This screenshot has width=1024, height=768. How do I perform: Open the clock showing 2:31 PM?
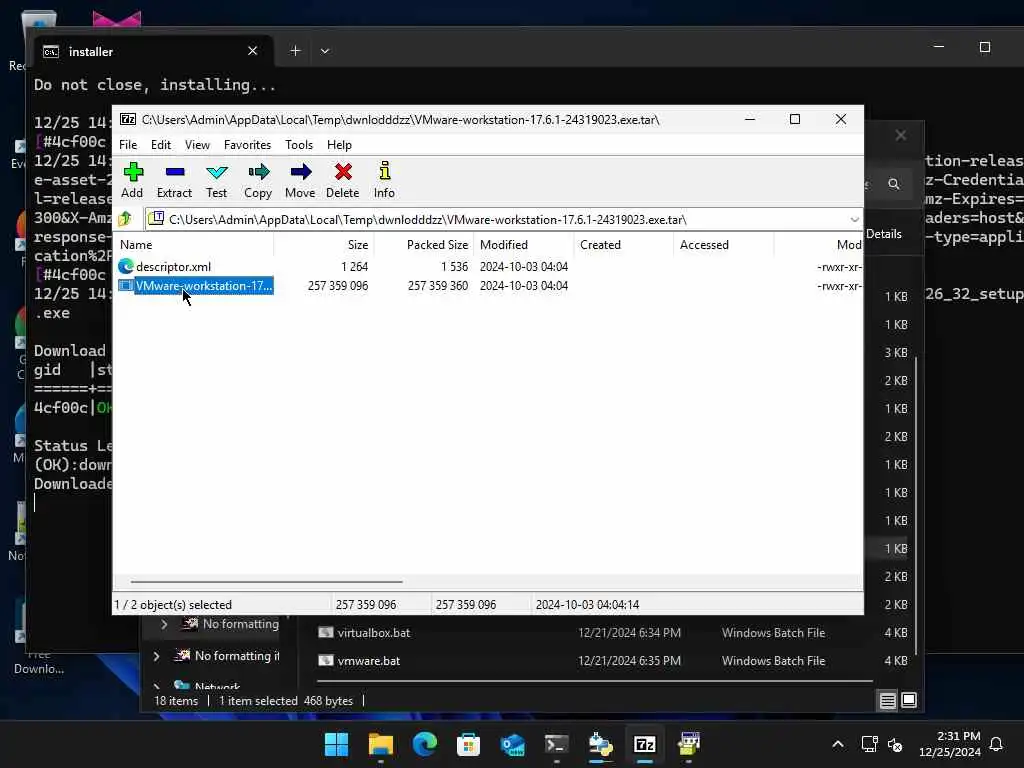click(950, 744)
